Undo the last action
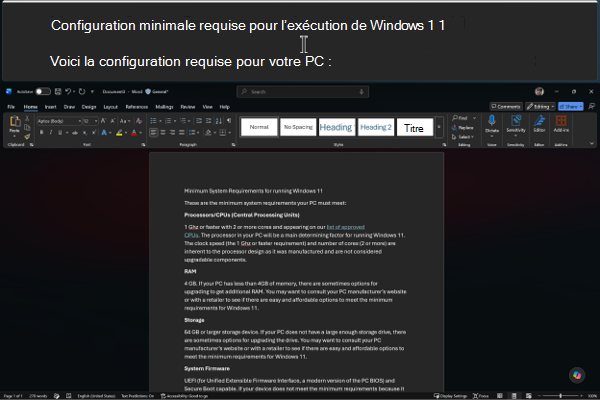600x400 pixels. (x=68, y=91)
